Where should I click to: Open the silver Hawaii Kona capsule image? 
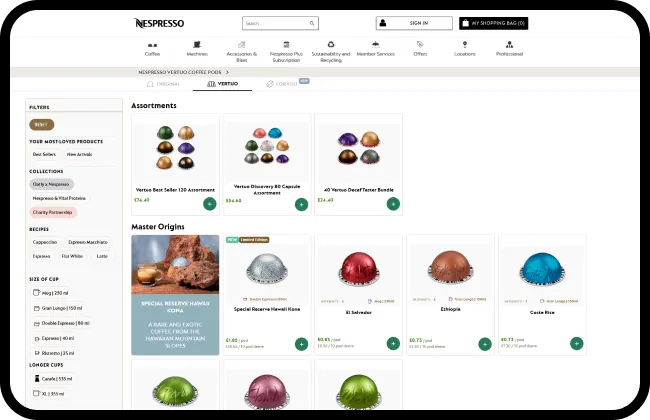[267, 269]
